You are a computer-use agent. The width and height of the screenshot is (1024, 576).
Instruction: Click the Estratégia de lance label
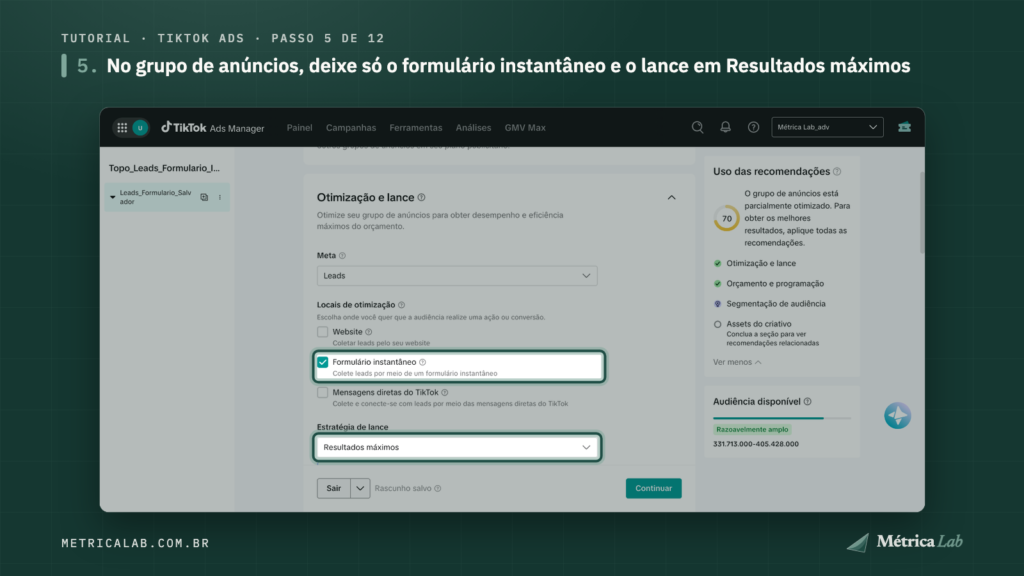pyautogui.click(x=353, y=427)
